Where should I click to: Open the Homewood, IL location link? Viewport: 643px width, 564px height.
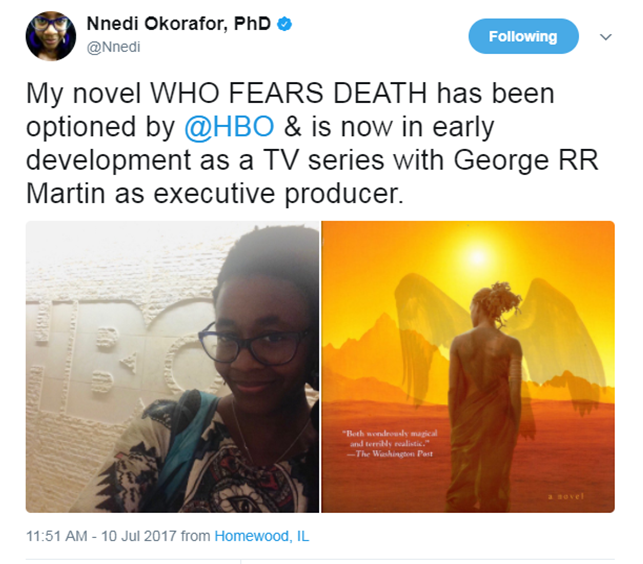click(262, 536)
